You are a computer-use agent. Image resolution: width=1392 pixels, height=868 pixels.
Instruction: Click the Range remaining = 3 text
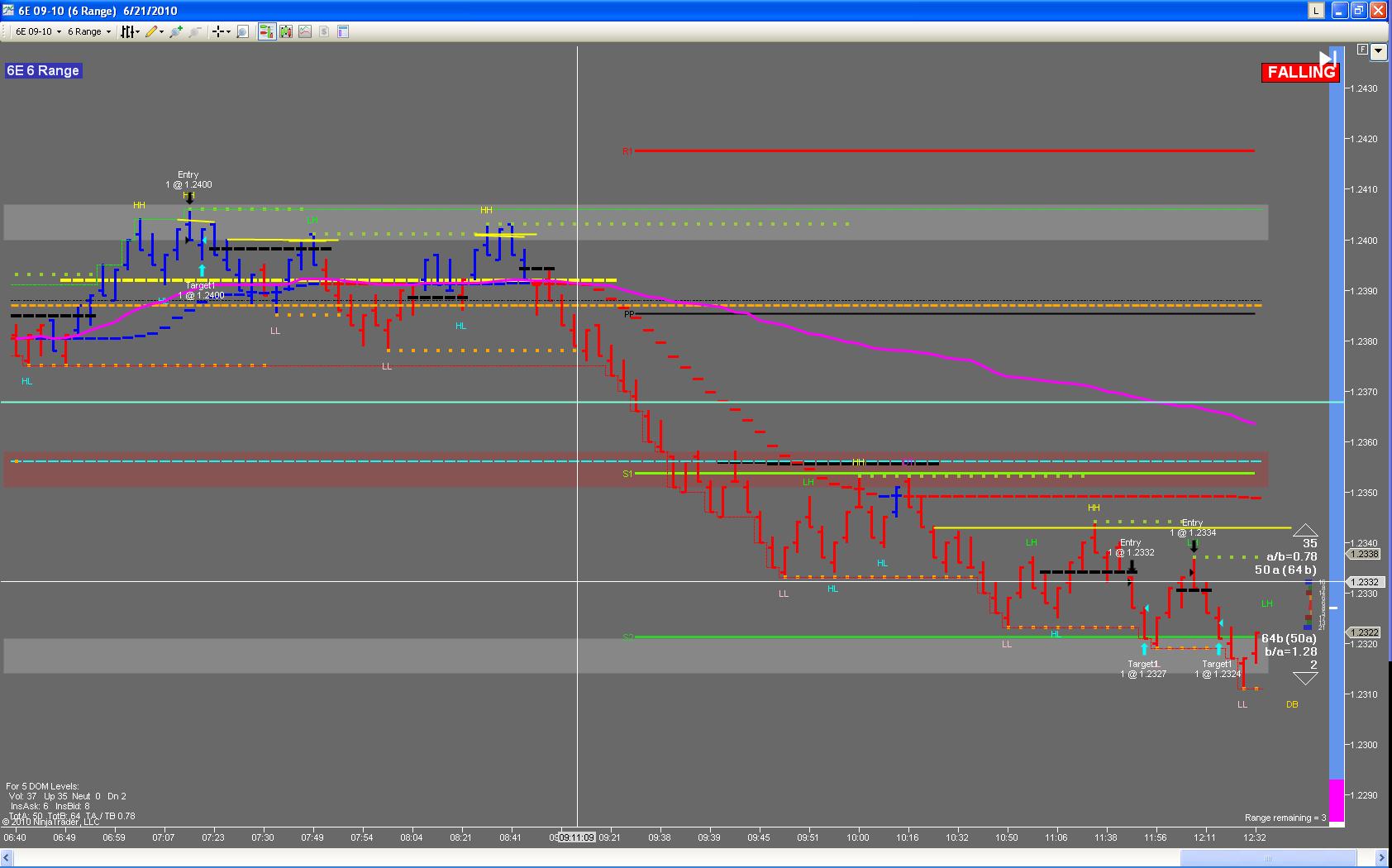pos(1285,818)
